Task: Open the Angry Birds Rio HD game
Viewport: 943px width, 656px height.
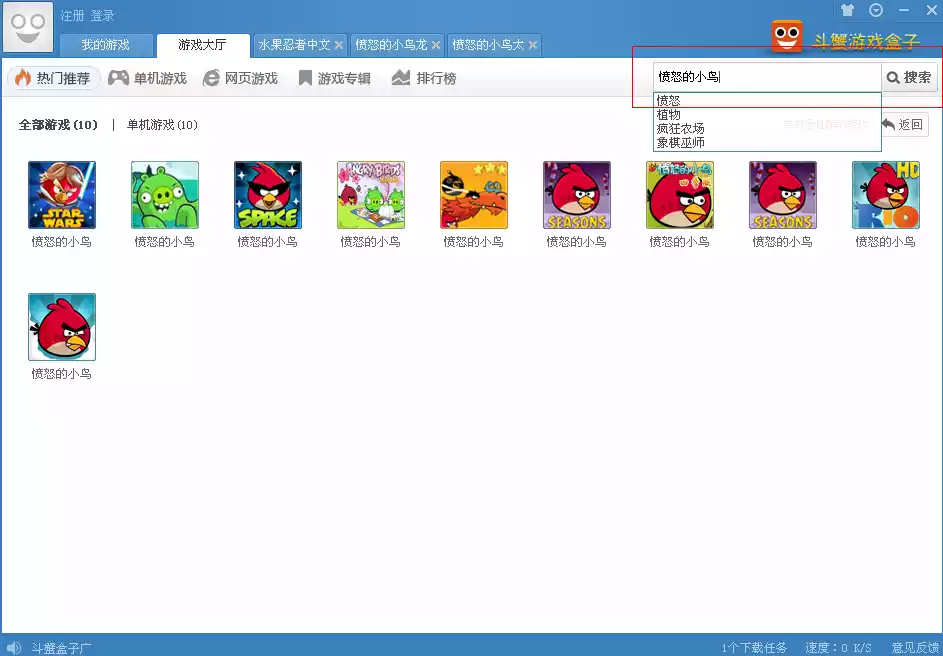Action: tap(886, 195)
